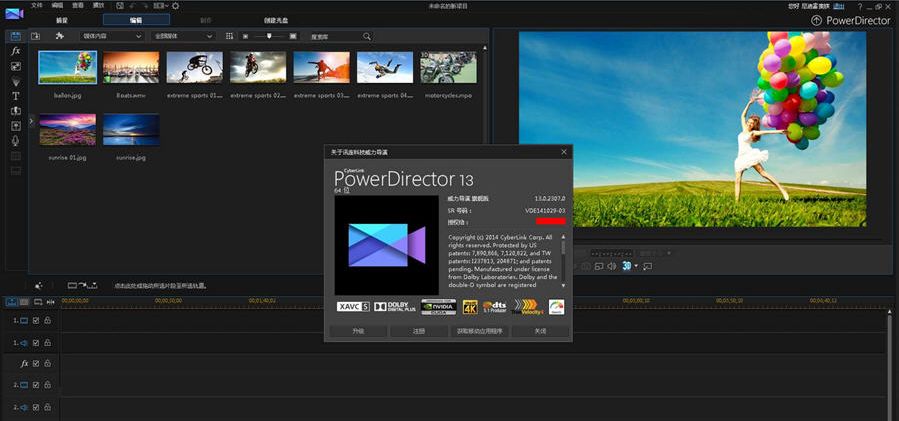Open the 播放 Playback menu
The width and height of the screenshot is (899, 421).
coord(98,6)
